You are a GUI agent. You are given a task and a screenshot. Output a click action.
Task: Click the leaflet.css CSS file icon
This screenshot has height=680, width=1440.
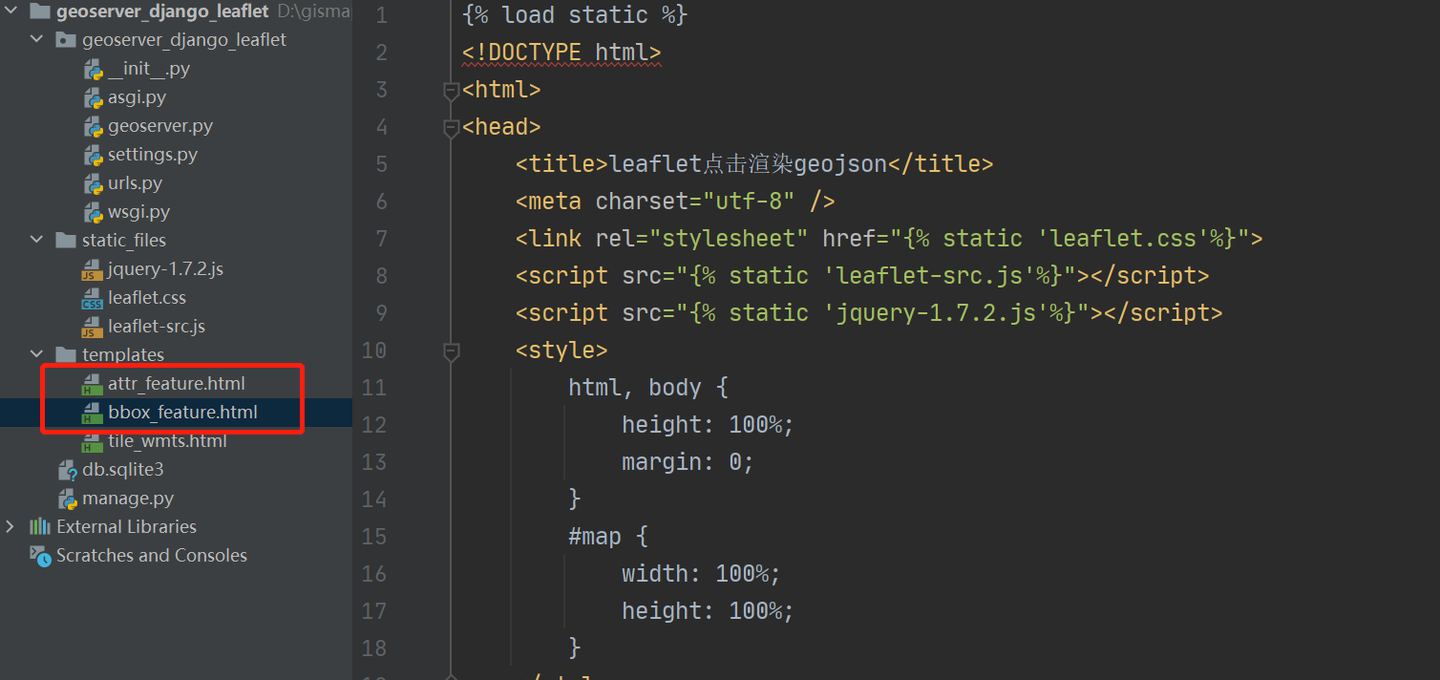click(x=91, y=297)
